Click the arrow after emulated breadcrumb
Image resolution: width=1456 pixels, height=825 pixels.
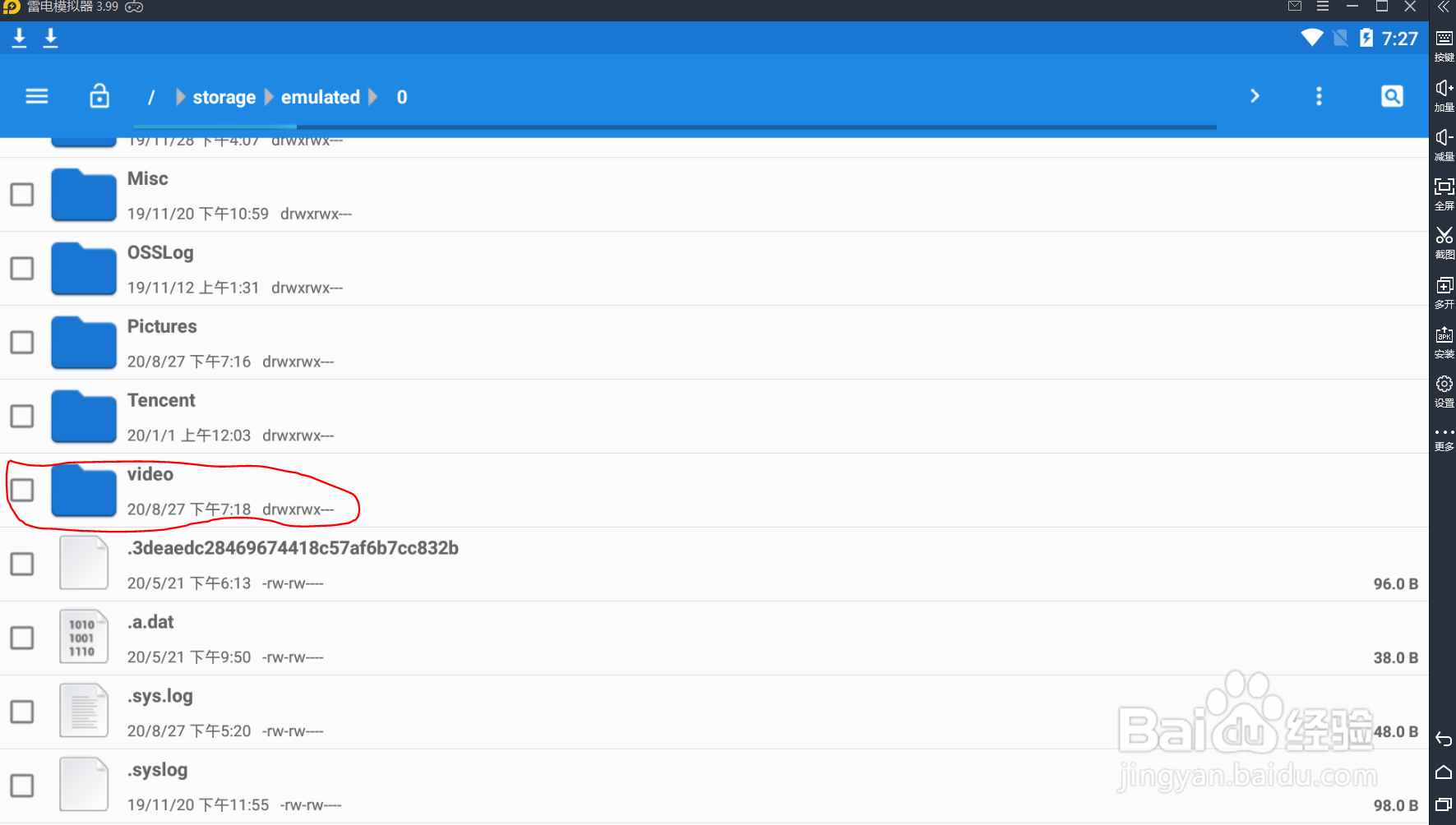pos(373,97)
